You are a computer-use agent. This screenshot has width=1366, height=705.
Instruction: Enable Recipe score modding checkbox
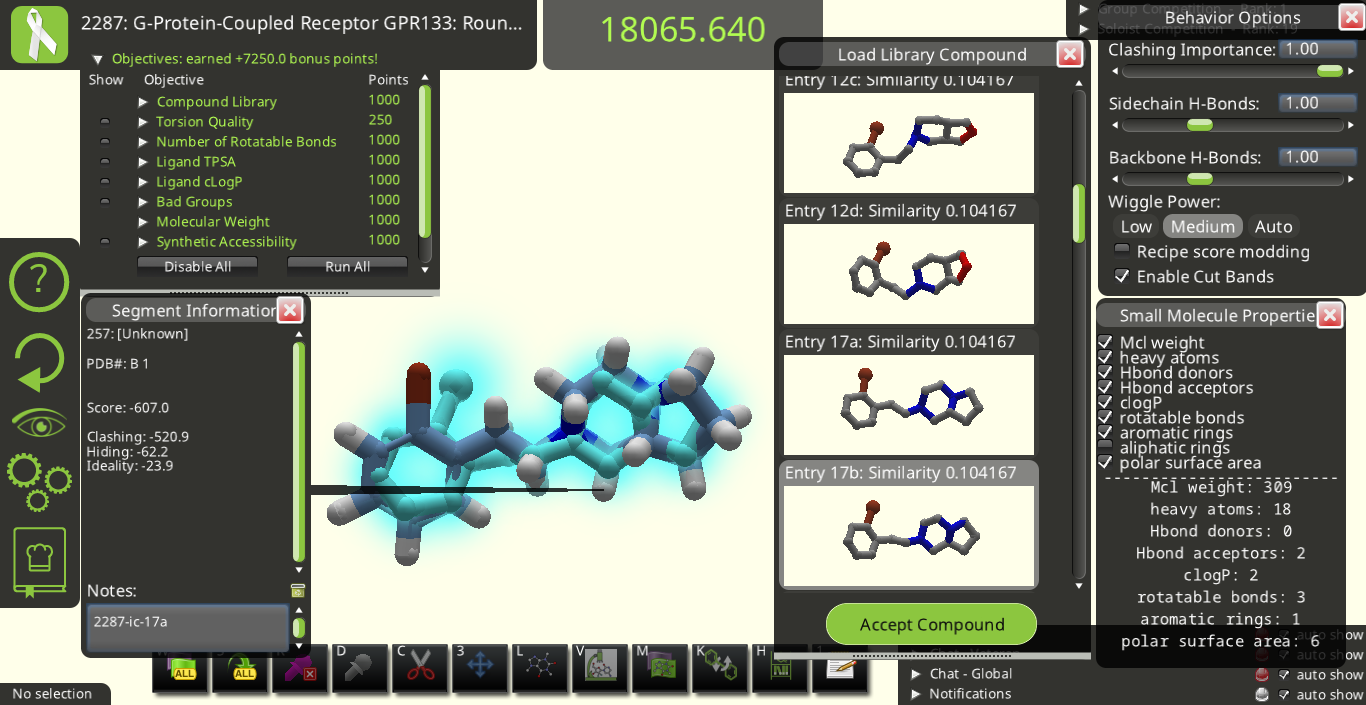pos(1122,251)
